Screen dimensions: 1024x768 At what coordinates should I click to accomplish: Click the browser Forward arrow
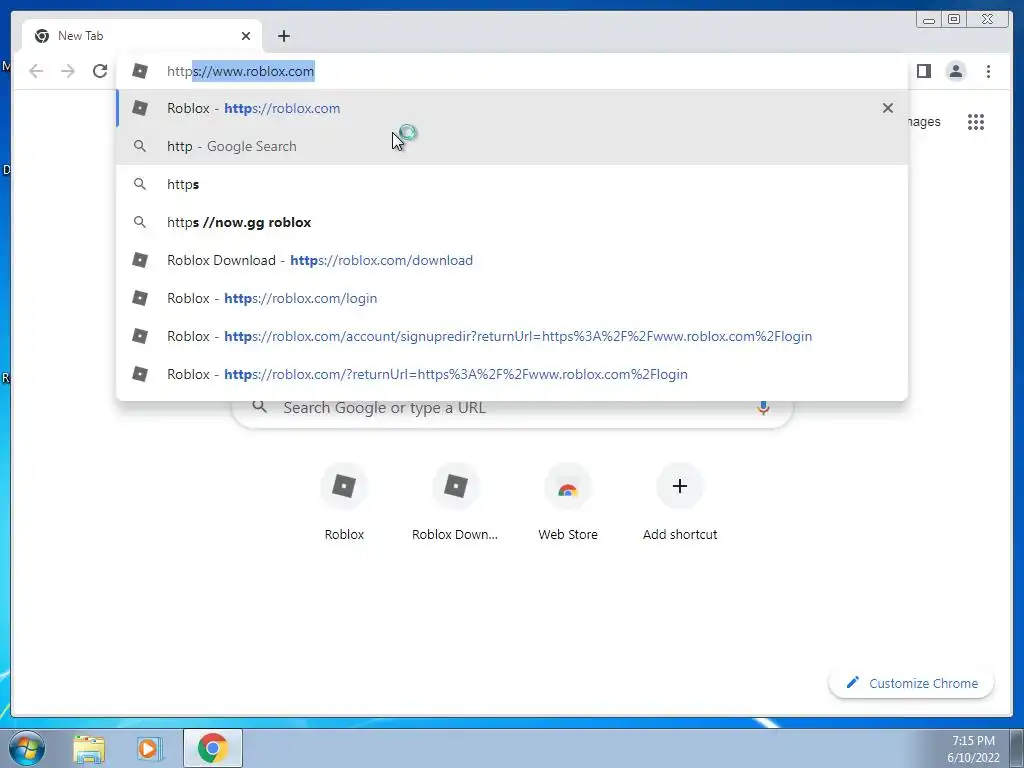pyautogui.click(x=68, y=71)
